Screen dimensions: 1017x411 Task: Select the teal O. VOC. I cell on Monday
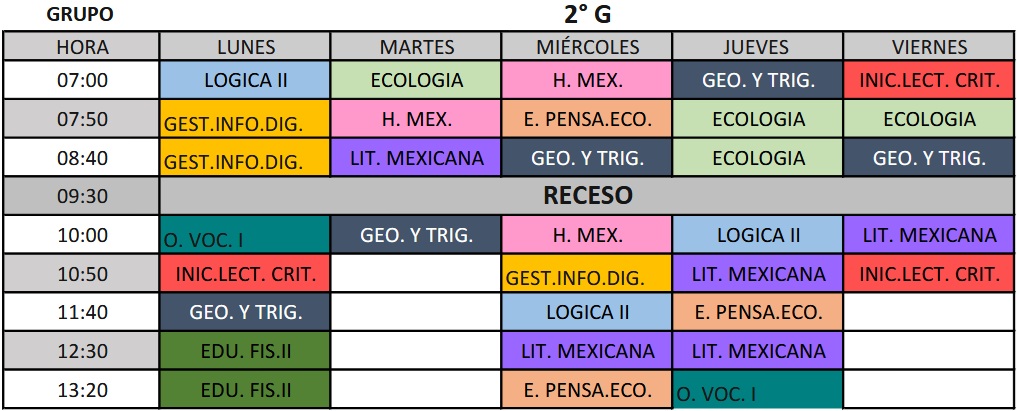[x=245, y=235]
